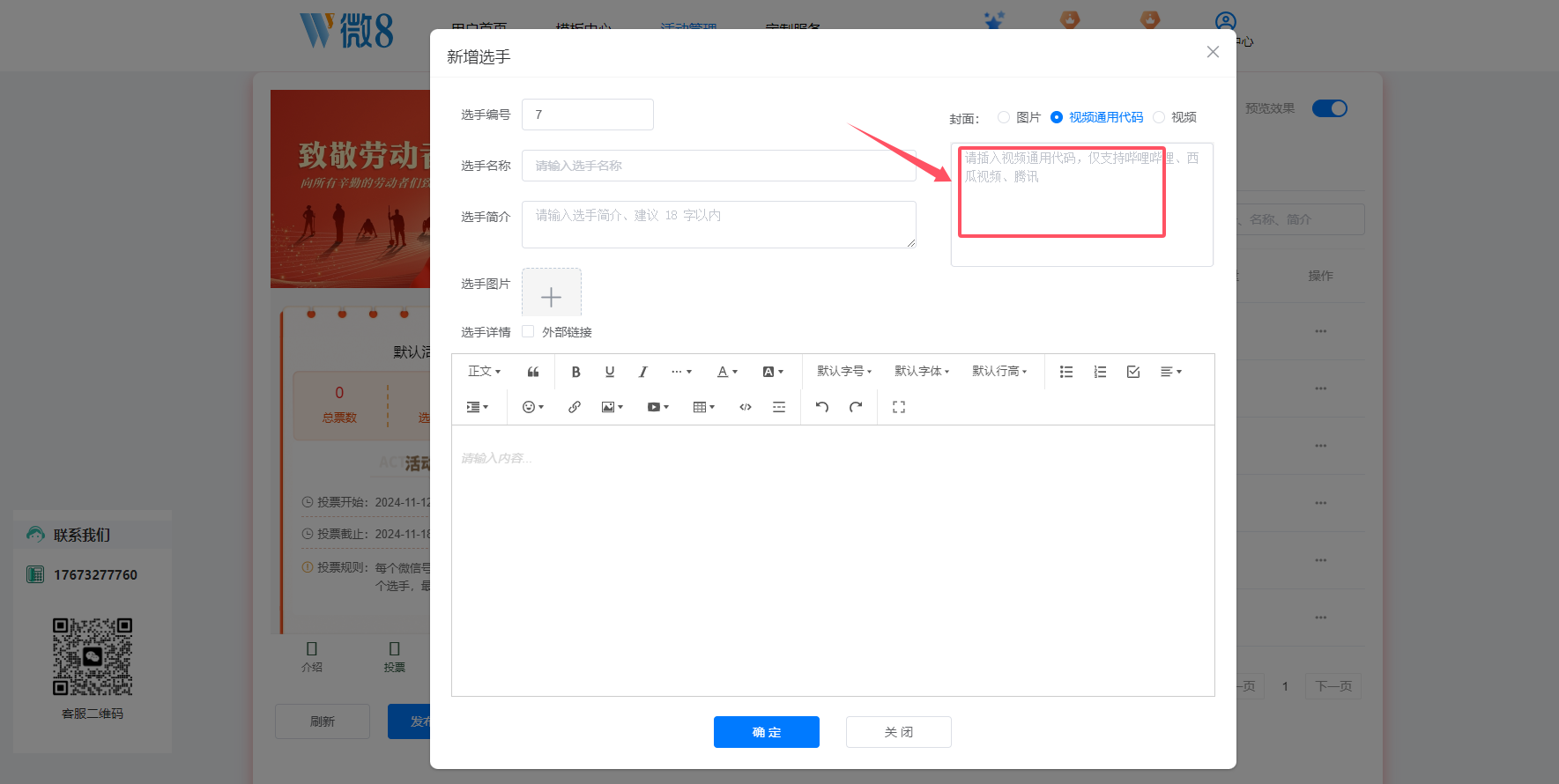
Task: Open 默认行高 line height dropdown
Action: [999, 372]
